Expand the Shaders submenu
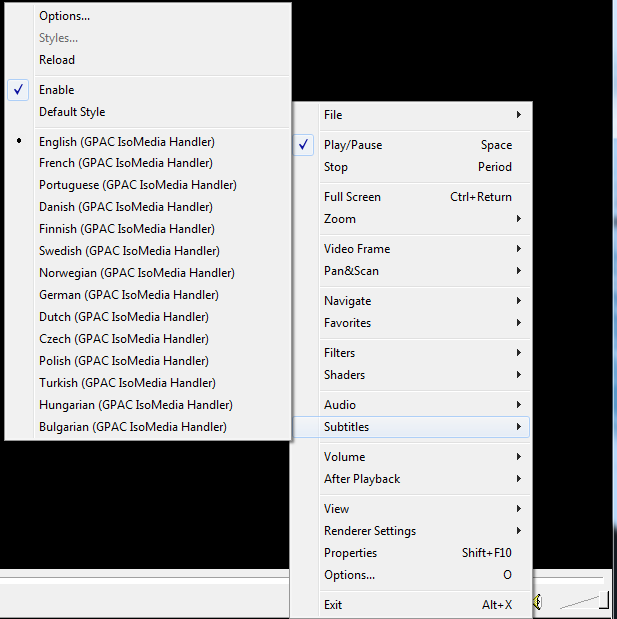 pyautogui.click(x=411, y=375)
